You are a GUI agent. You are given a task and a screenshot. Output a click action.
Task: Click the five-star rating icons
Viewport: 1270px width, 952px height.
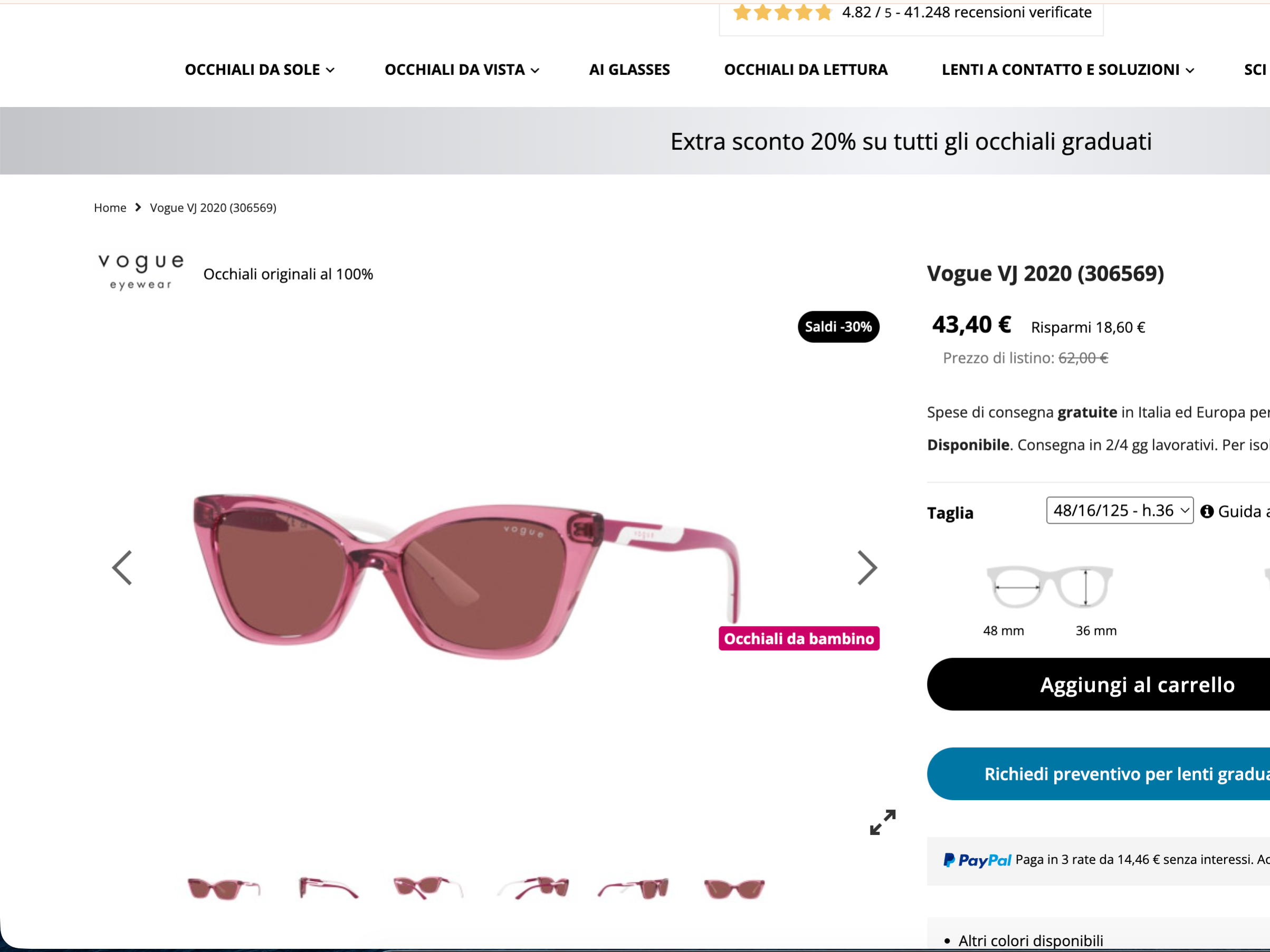click(782, 12)
